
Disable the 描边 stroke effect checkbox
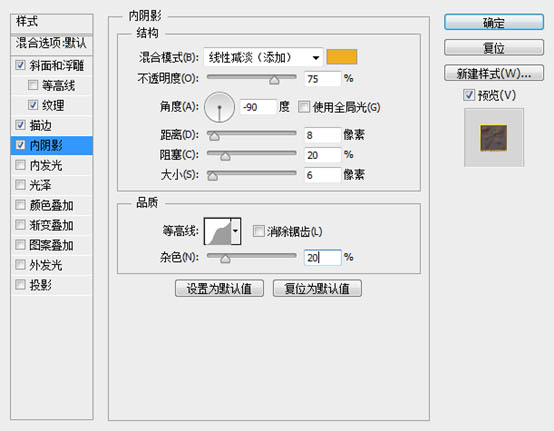pos(20,125)
